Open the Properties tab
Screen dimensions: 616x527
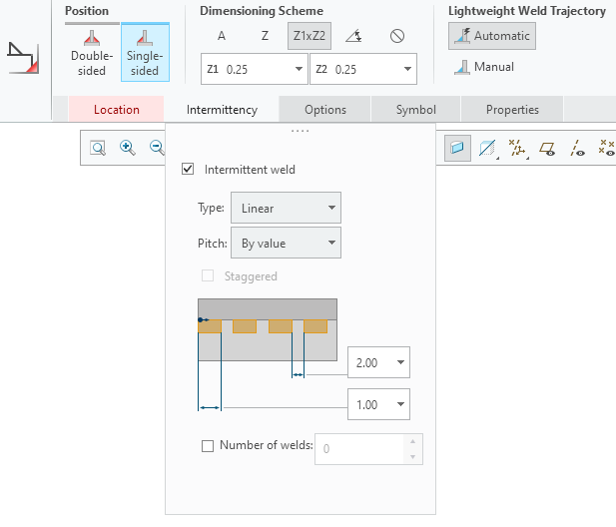point(512,110)
